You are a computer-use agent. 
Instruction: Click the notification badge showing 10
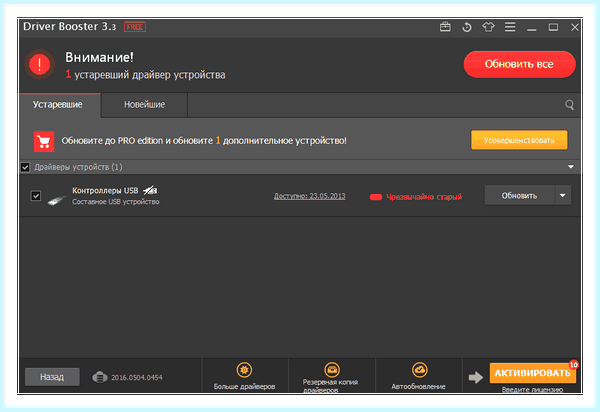pos(573,365)
